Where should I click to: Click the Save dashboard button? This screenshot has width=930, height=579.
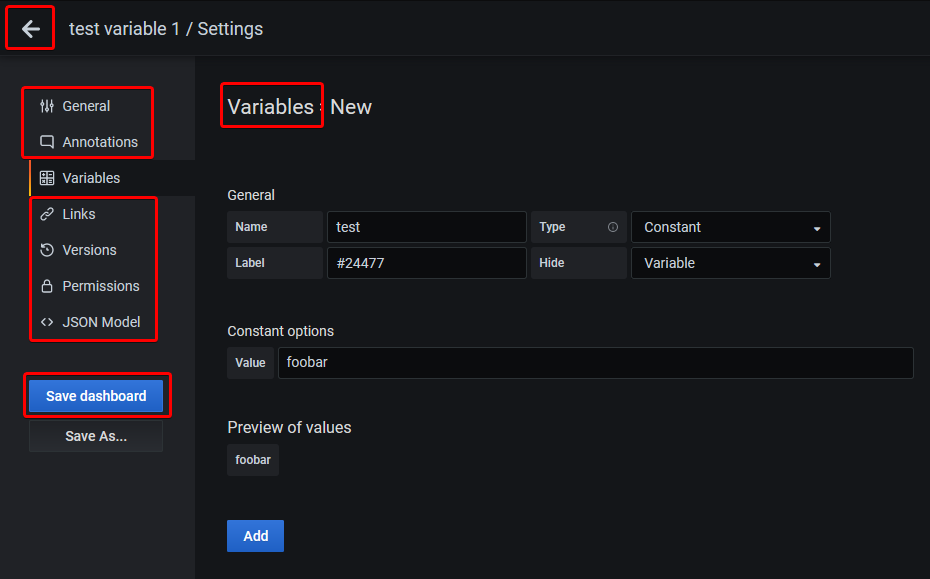(95, 395)
